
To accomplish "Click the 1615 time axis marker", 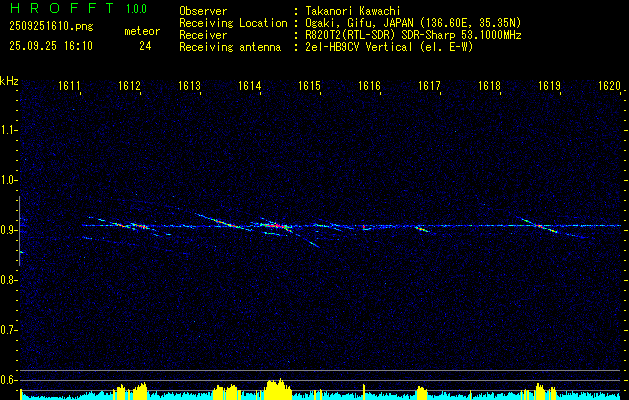I will [310, 85].
